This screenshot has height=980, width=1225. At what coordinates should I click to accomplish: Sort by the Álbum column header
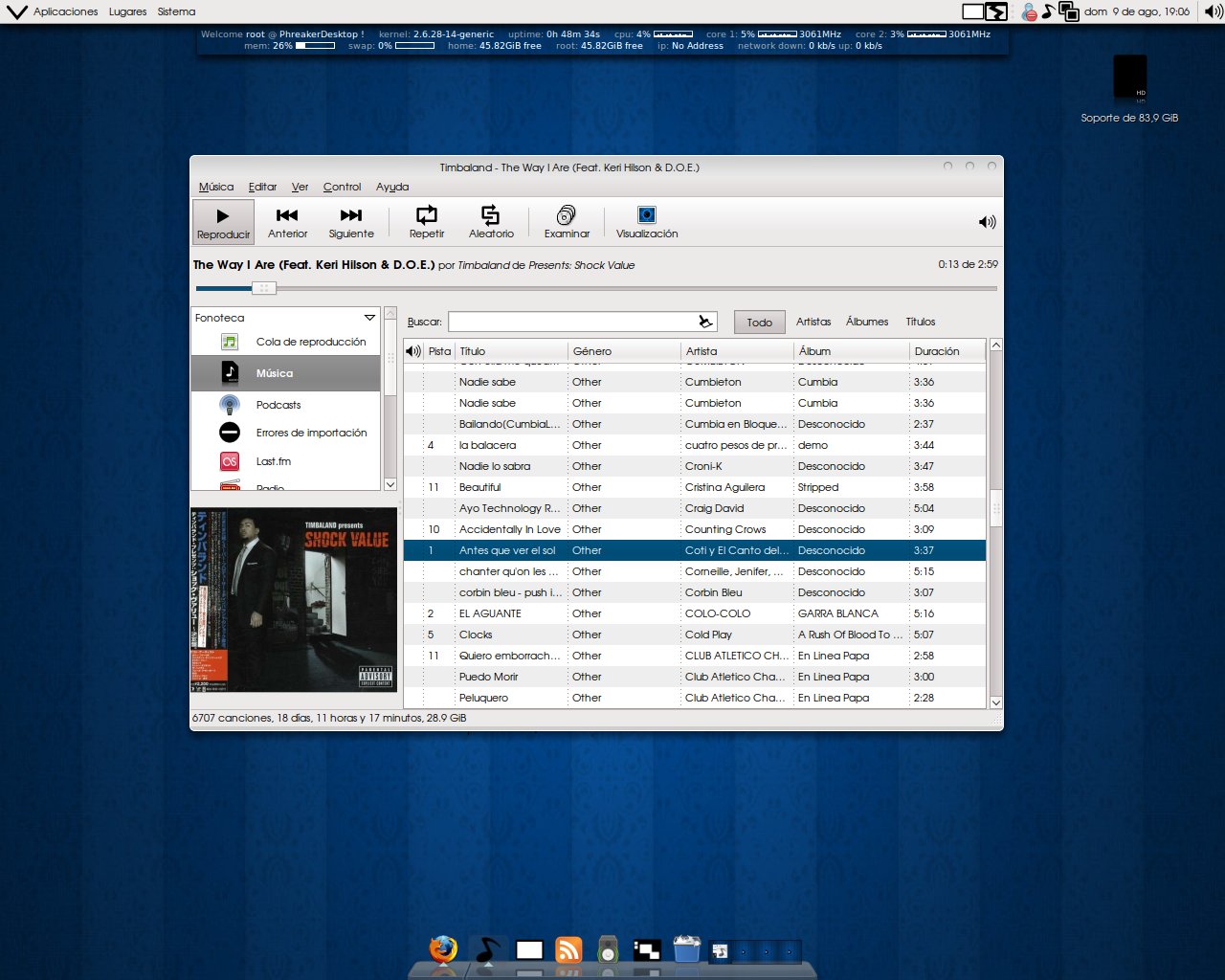point(851,351)
